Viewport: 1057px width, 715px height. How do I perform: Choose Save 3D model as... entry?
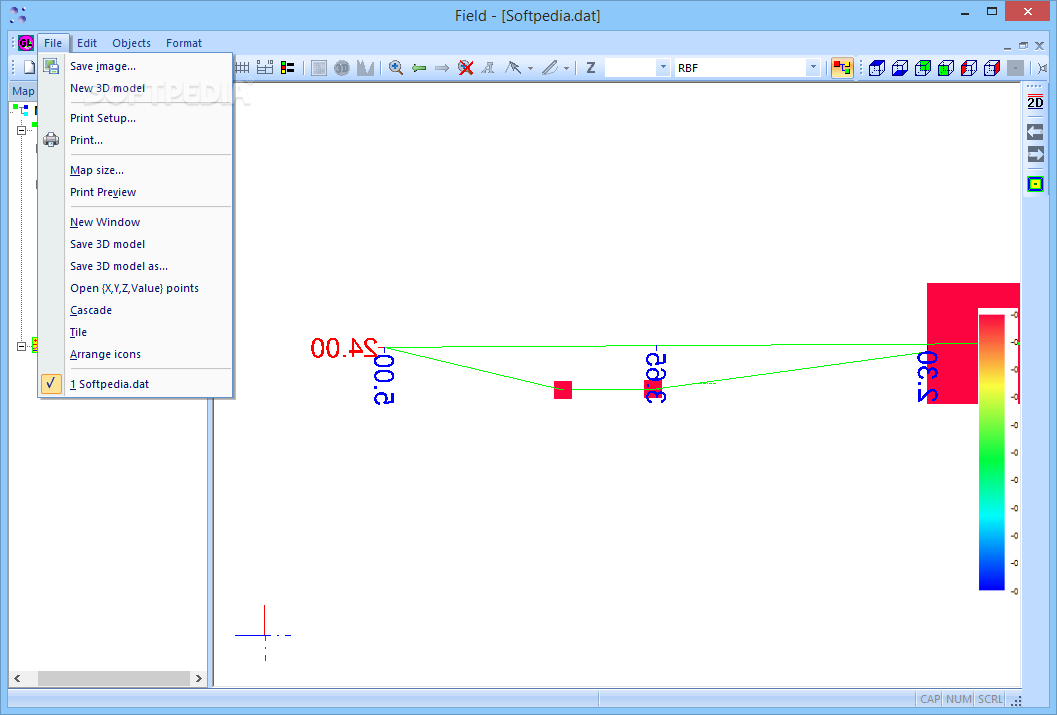tap(135, 266)
